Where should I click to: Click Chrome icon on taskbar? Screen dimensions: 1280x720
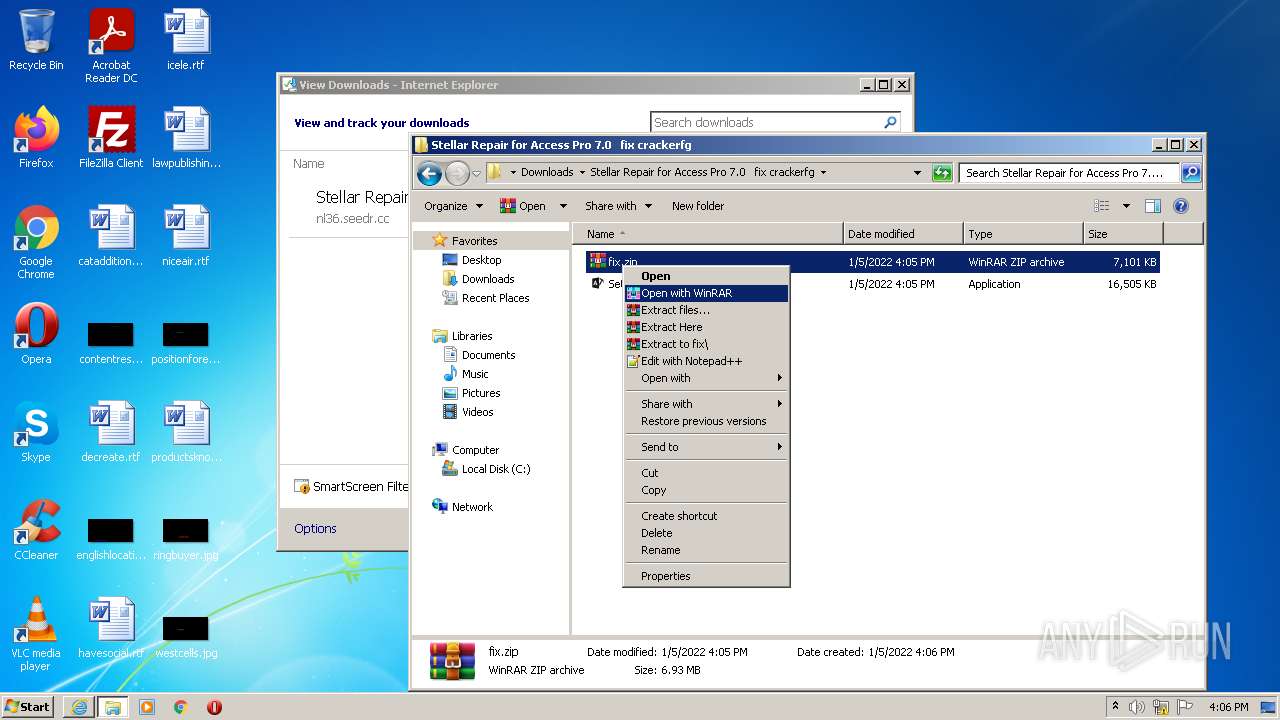click(x=181, y=707)
